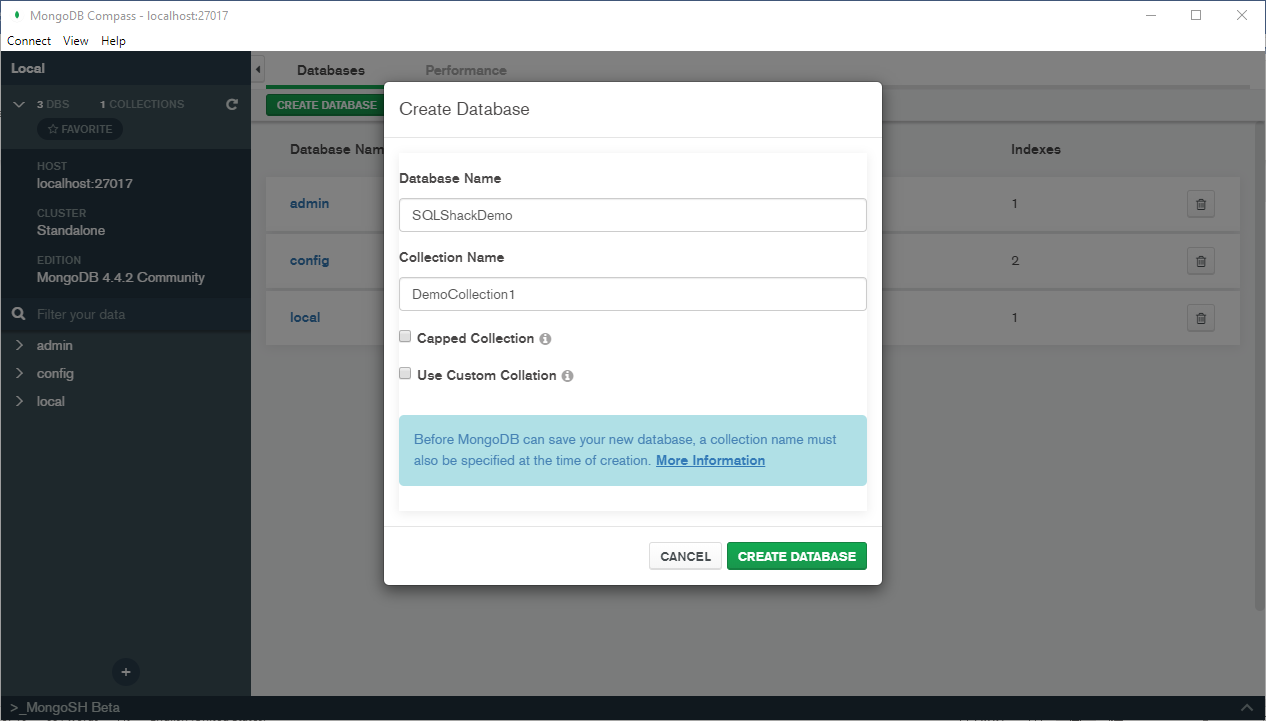Click the plus icon at sidebar bottom
Viewport: 1266px width, 721px height.
click(126, 672)
